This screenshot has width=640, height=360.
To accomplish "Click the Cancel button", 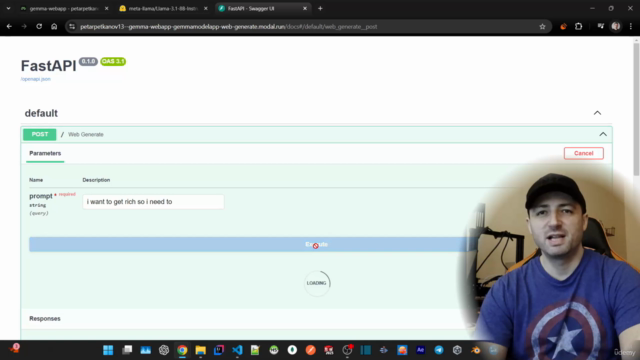I will [584, 153].
